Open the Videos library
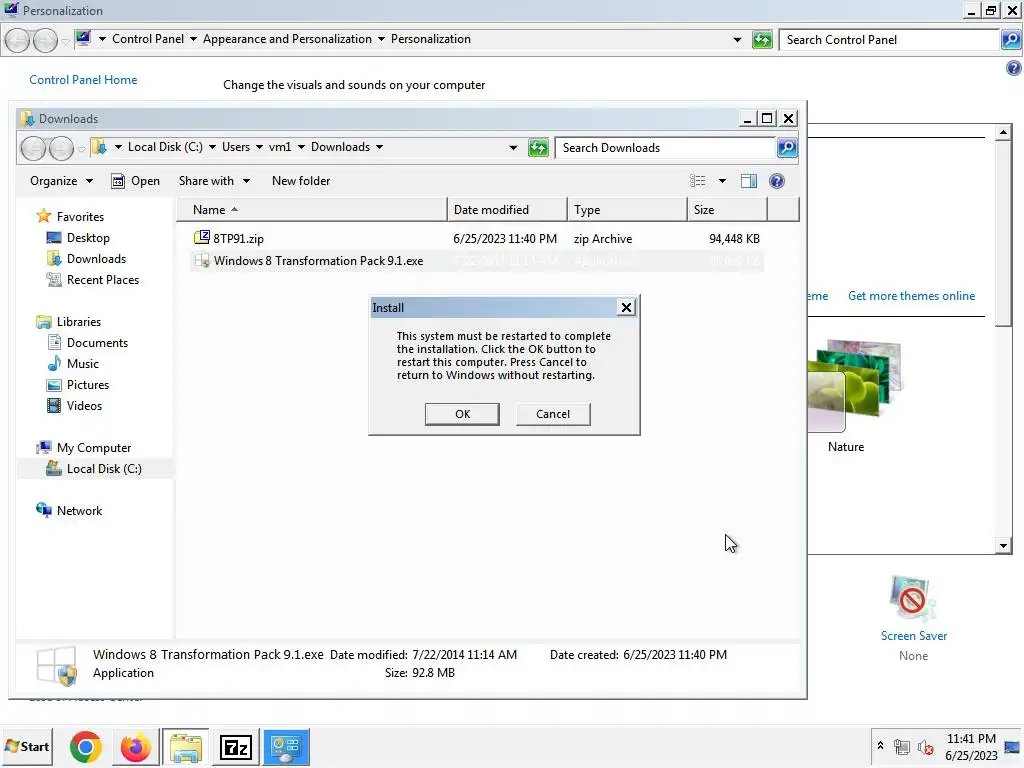The image size is (1024, 768). pyautogui.click(x=84, y=406)
